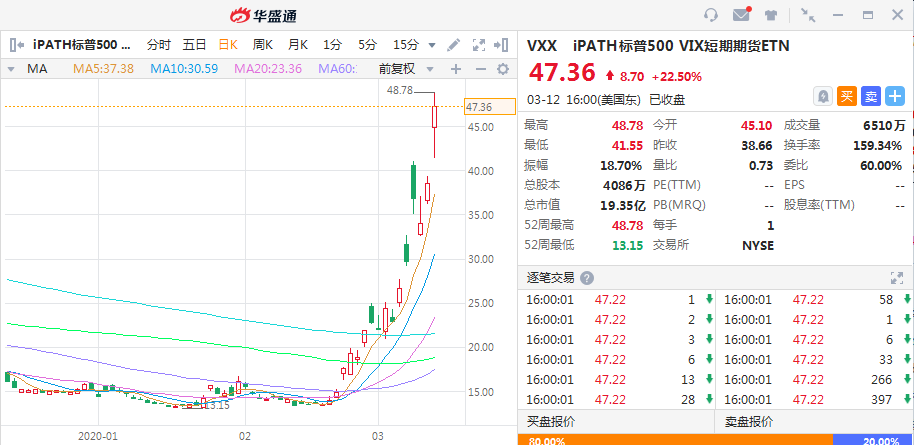Click the 成交量 value 6510万
The height and width of the screenshot is (445, 914).
point(884,125)
